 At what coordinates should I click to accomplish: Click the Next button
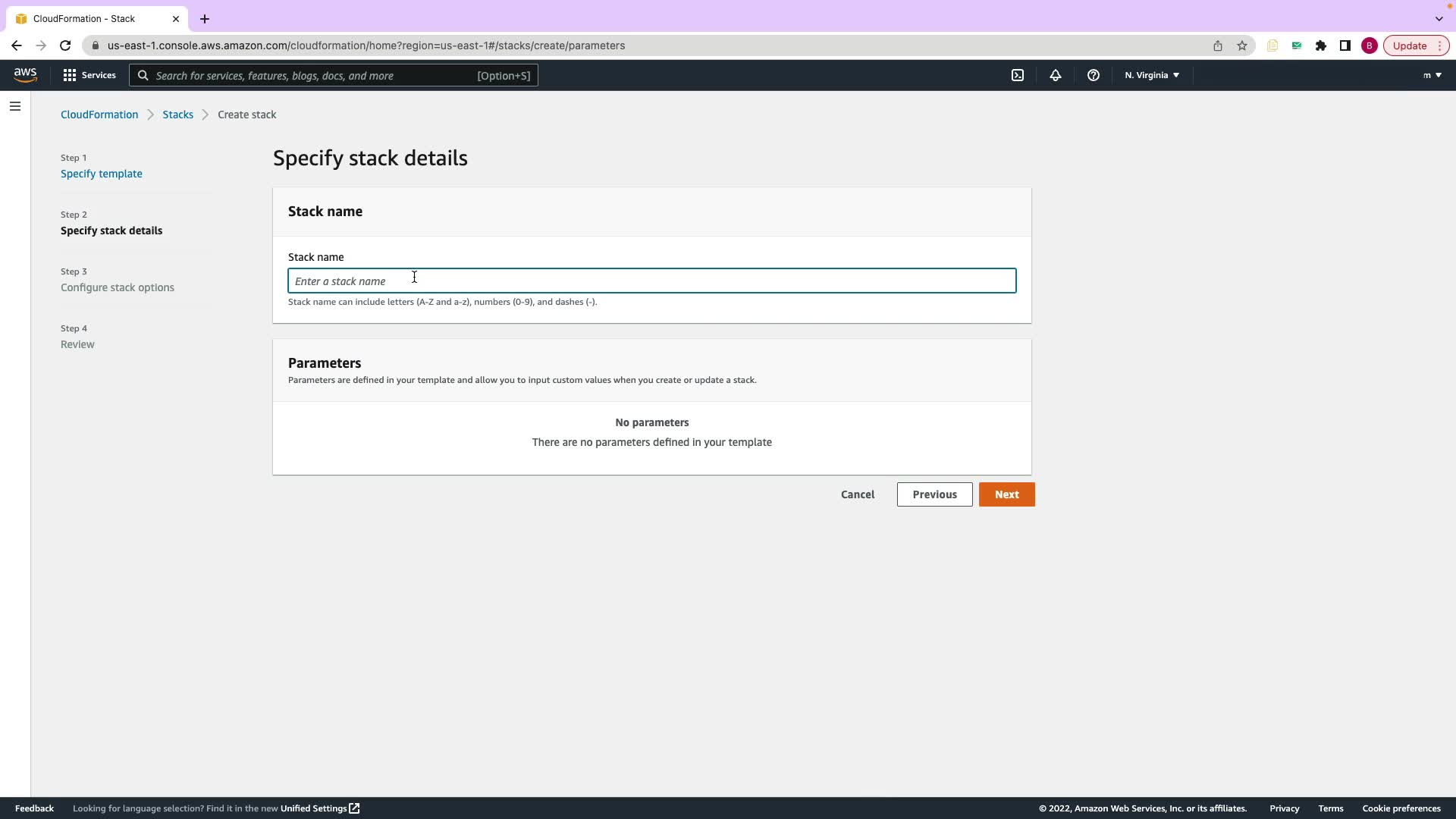coord(1006,494)
